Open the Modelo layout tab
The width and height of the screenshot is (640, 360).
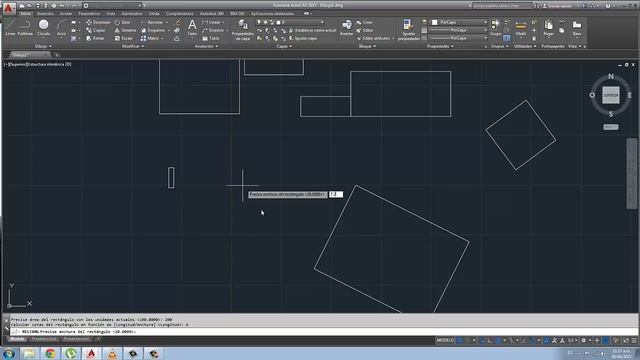point(17,339)
